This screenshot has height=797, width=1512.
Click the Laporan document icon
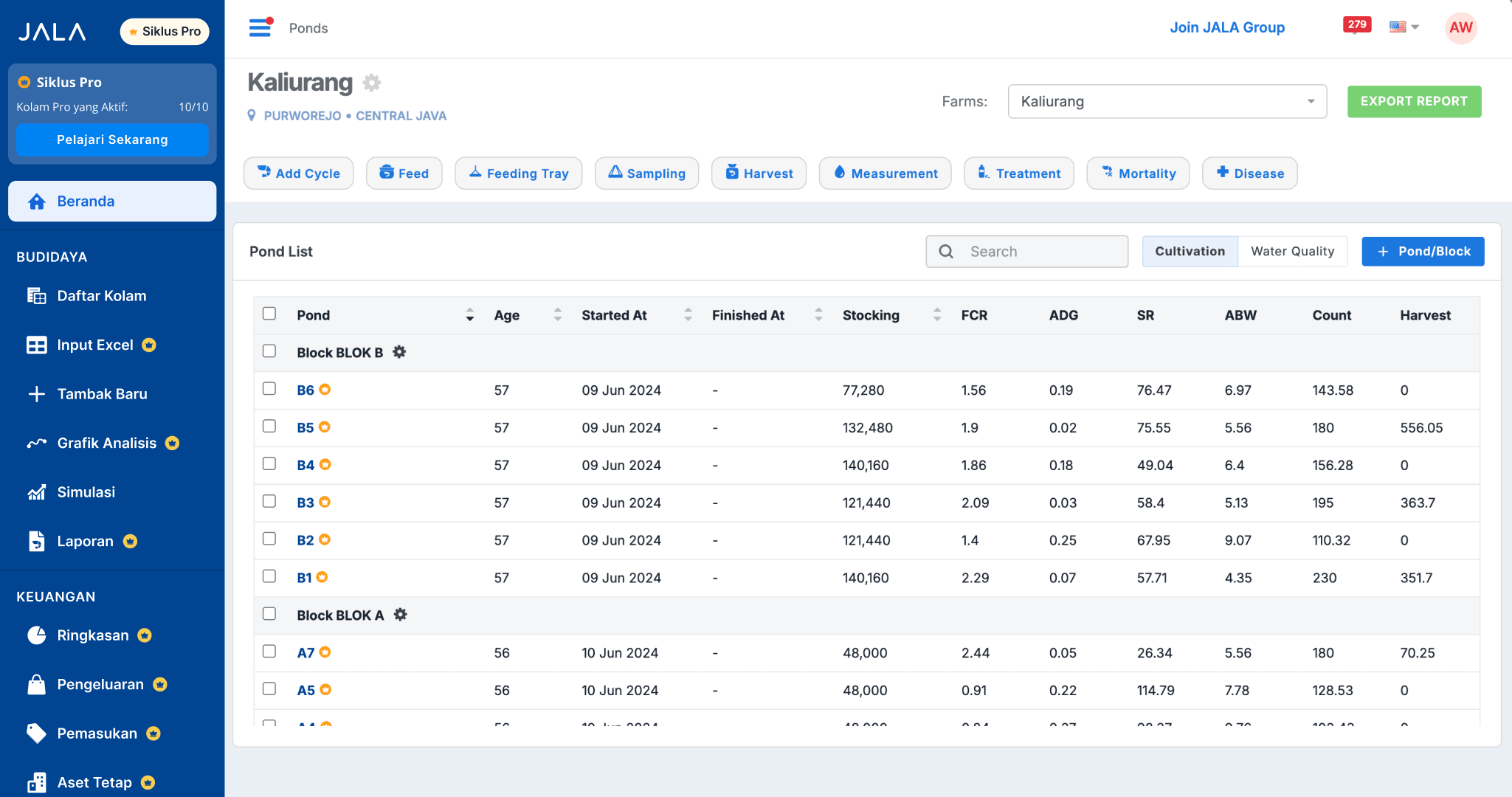[x=36, y=541]
